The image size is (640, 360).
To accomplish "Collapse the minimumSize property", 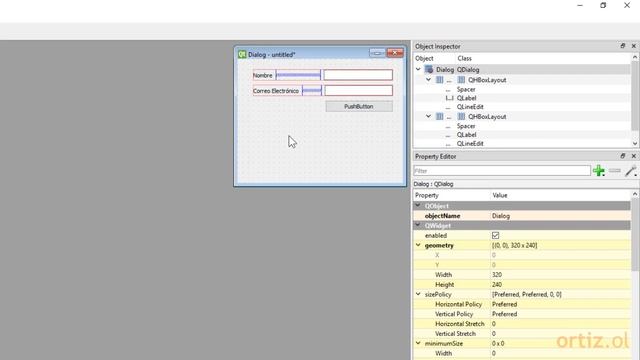I will click(418, 343).
